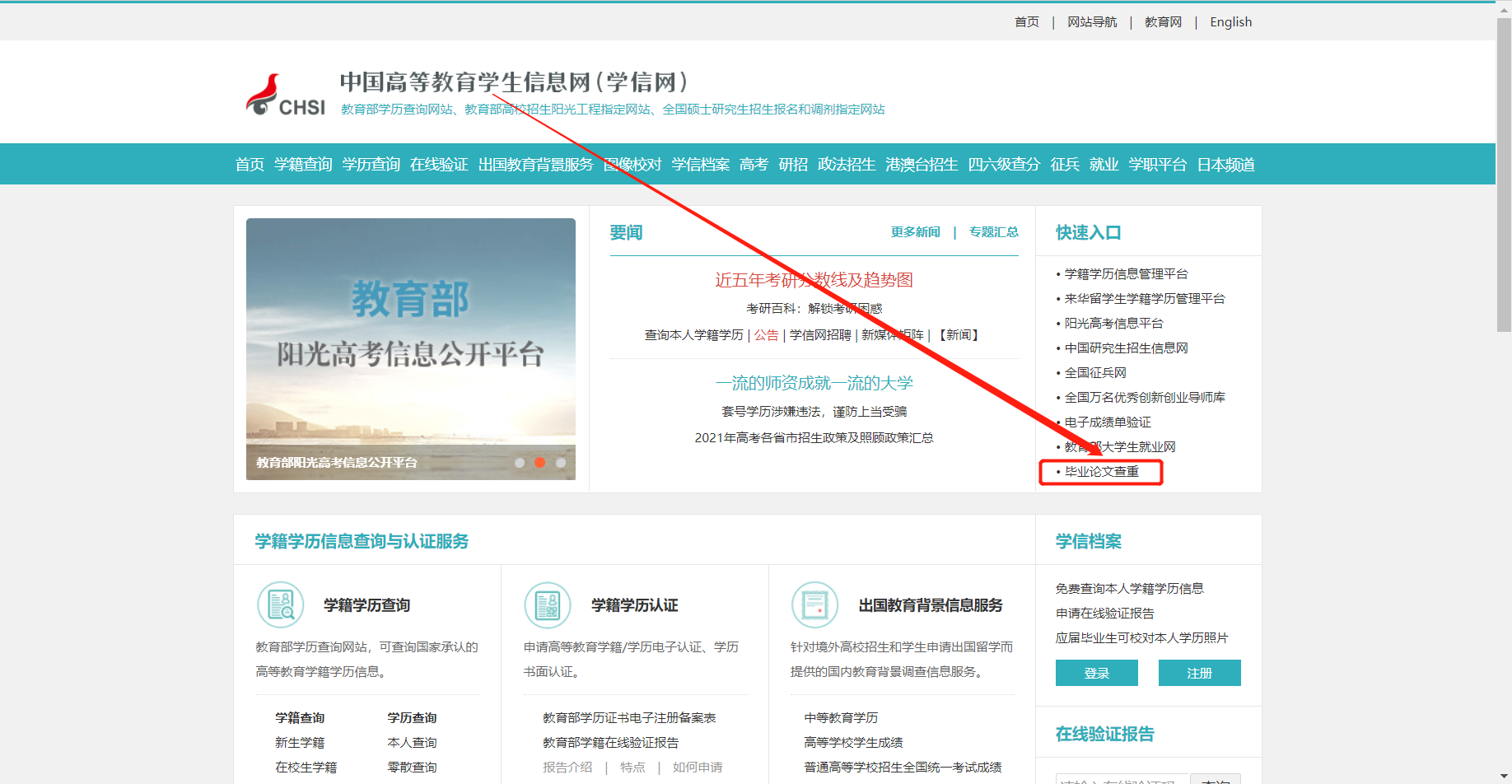
Task: Open 查询本人学籍学历 link
Action: tap(693, 335)
